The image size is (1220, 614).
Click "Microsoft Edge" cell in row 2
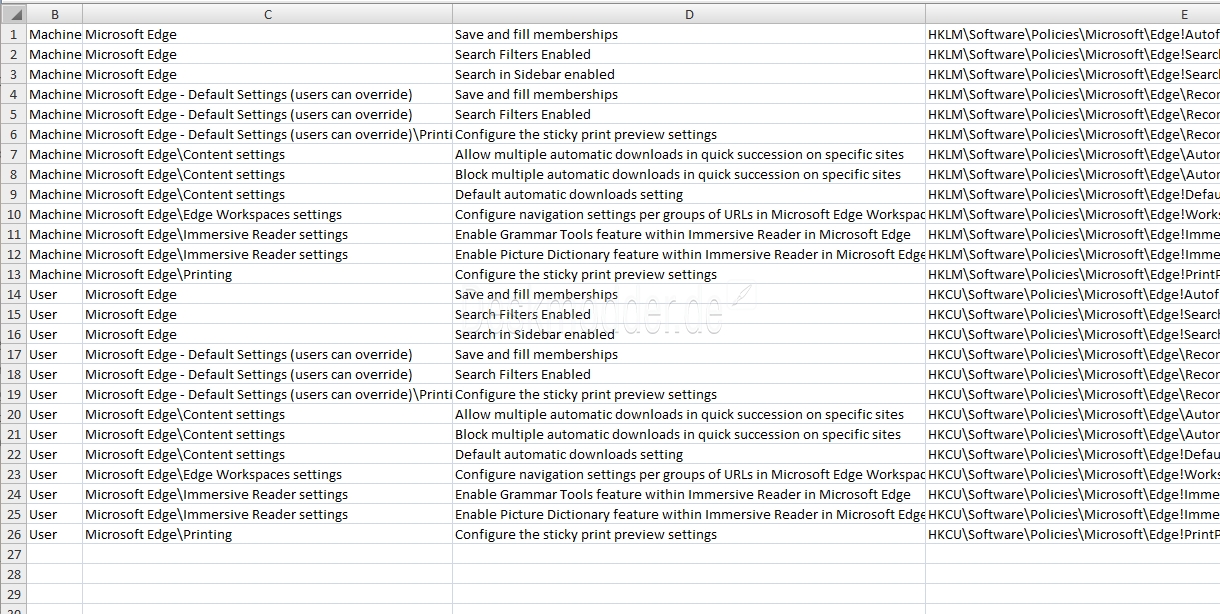coord(267,54)
